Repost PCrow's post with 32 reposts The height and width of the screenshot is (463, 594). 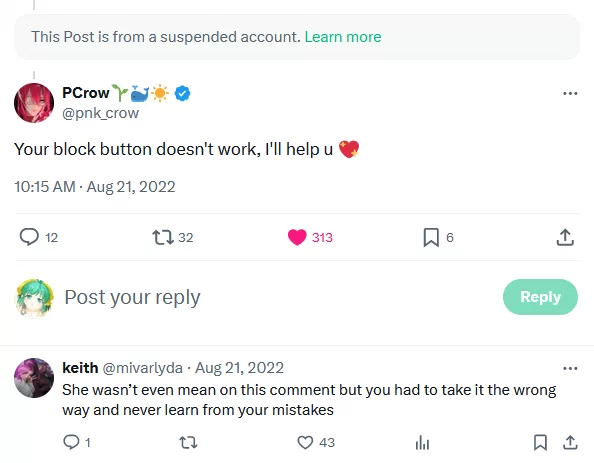coord(163,237)
